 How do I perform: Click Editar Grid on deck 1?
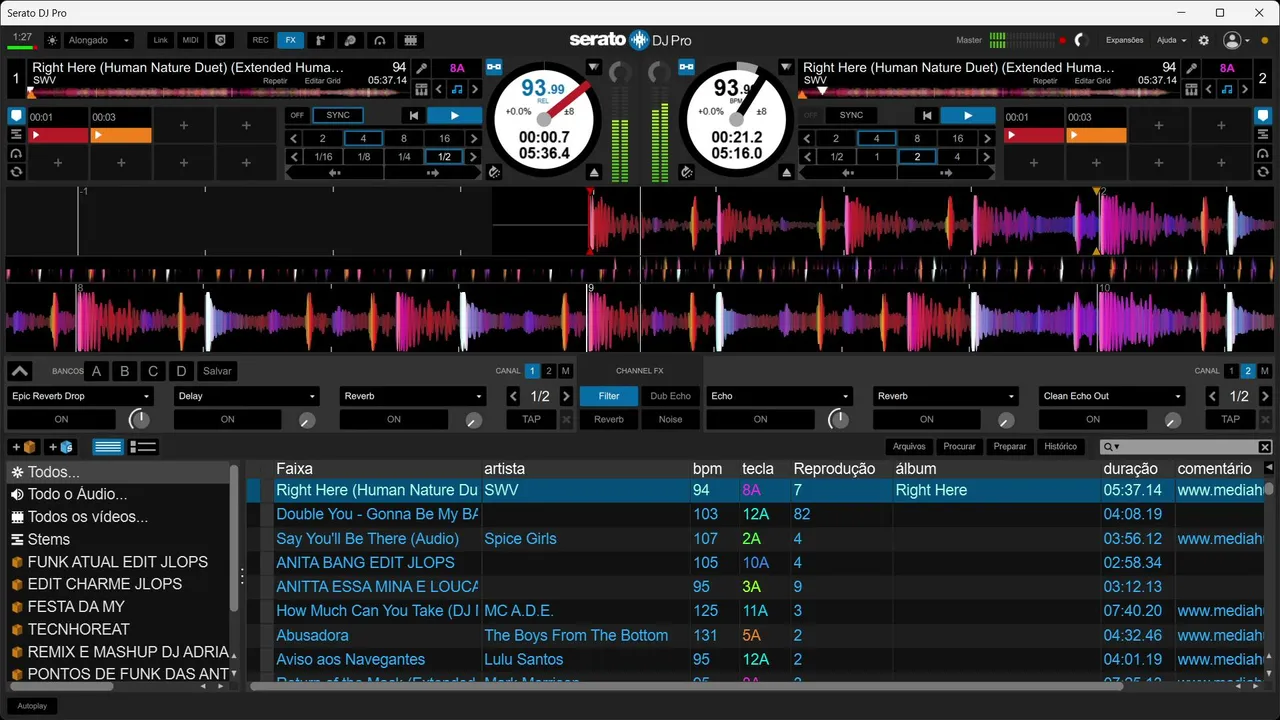(x=322, y=81)
